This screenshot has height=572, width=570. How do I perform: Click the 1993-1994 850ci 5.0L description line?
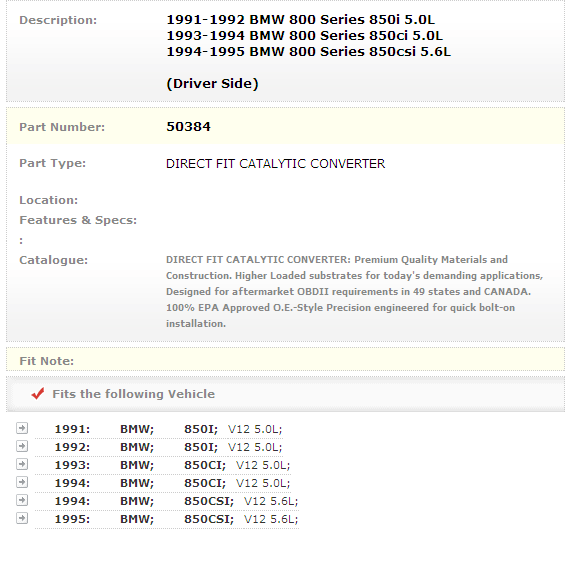point(305,35)
